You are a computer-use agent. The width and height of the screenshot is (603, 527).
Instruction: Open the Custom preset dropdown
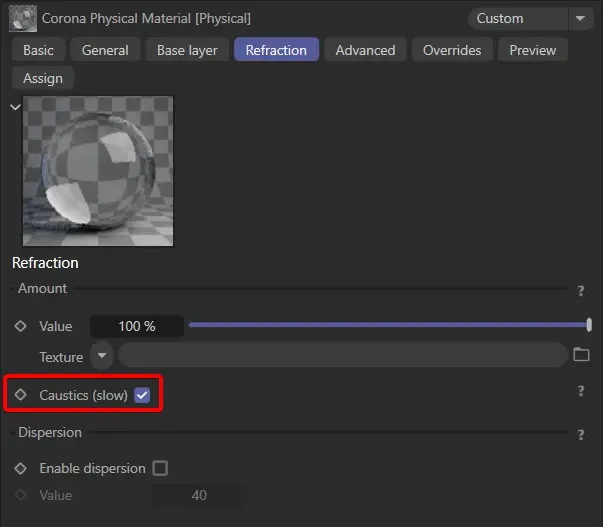click(x=517, y=18)
